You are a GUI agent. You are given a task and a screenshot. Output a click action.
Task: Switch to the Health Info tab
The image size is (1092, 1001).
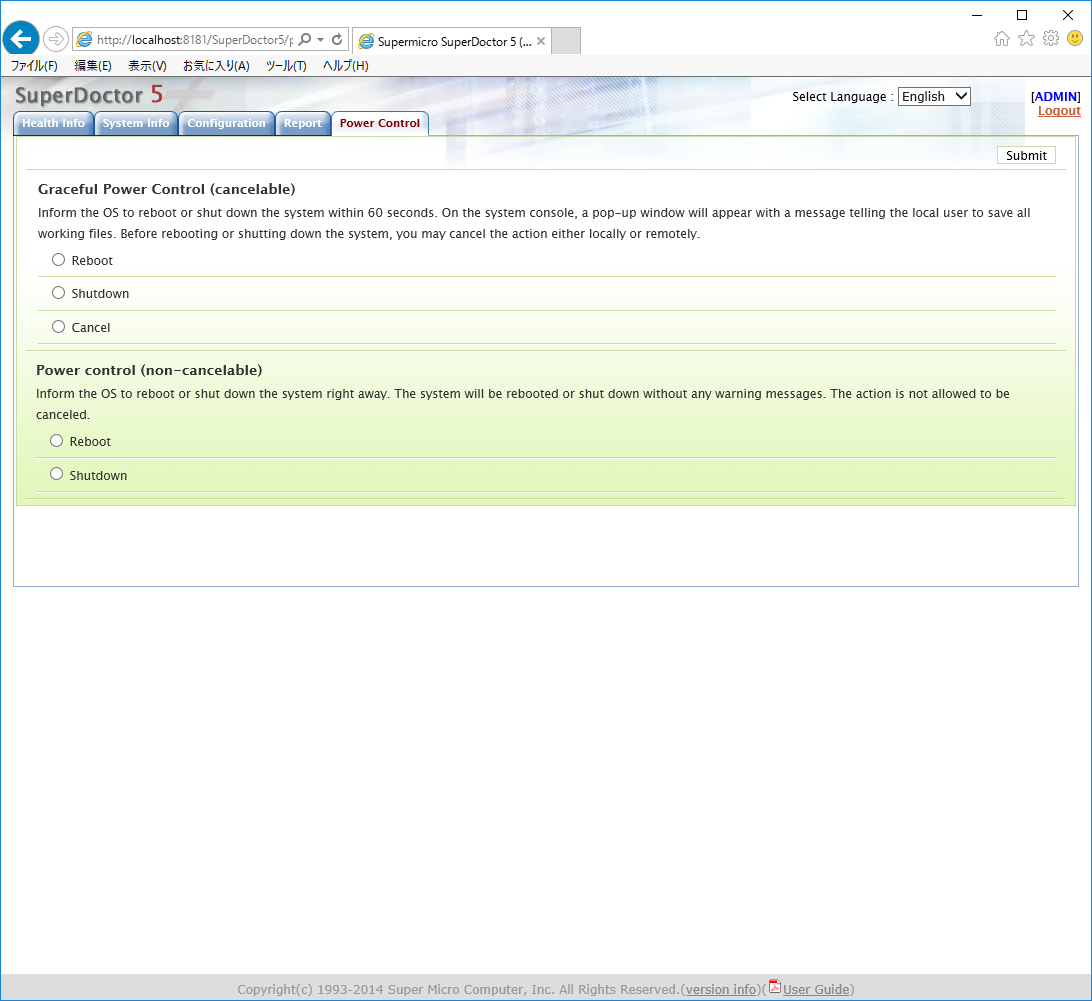[54, 123]
